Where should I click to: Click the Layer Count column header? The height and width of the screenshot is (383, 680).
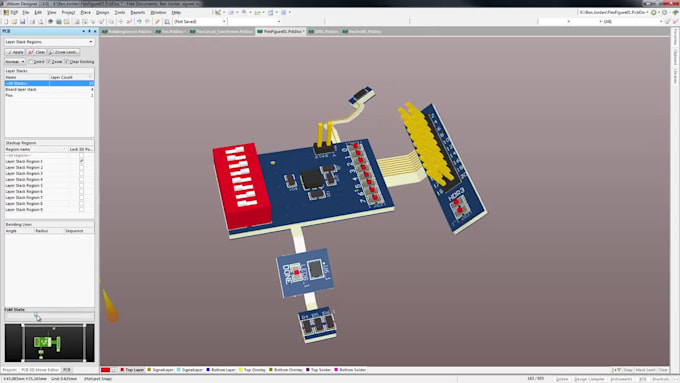click(x=72, y=77)
